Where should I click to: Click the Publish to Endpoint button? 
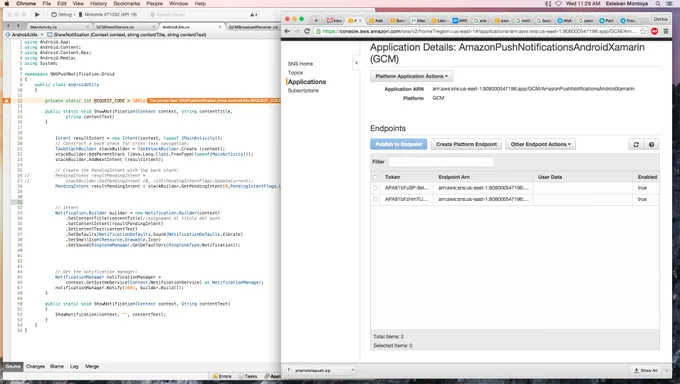(x=399, y=144)
